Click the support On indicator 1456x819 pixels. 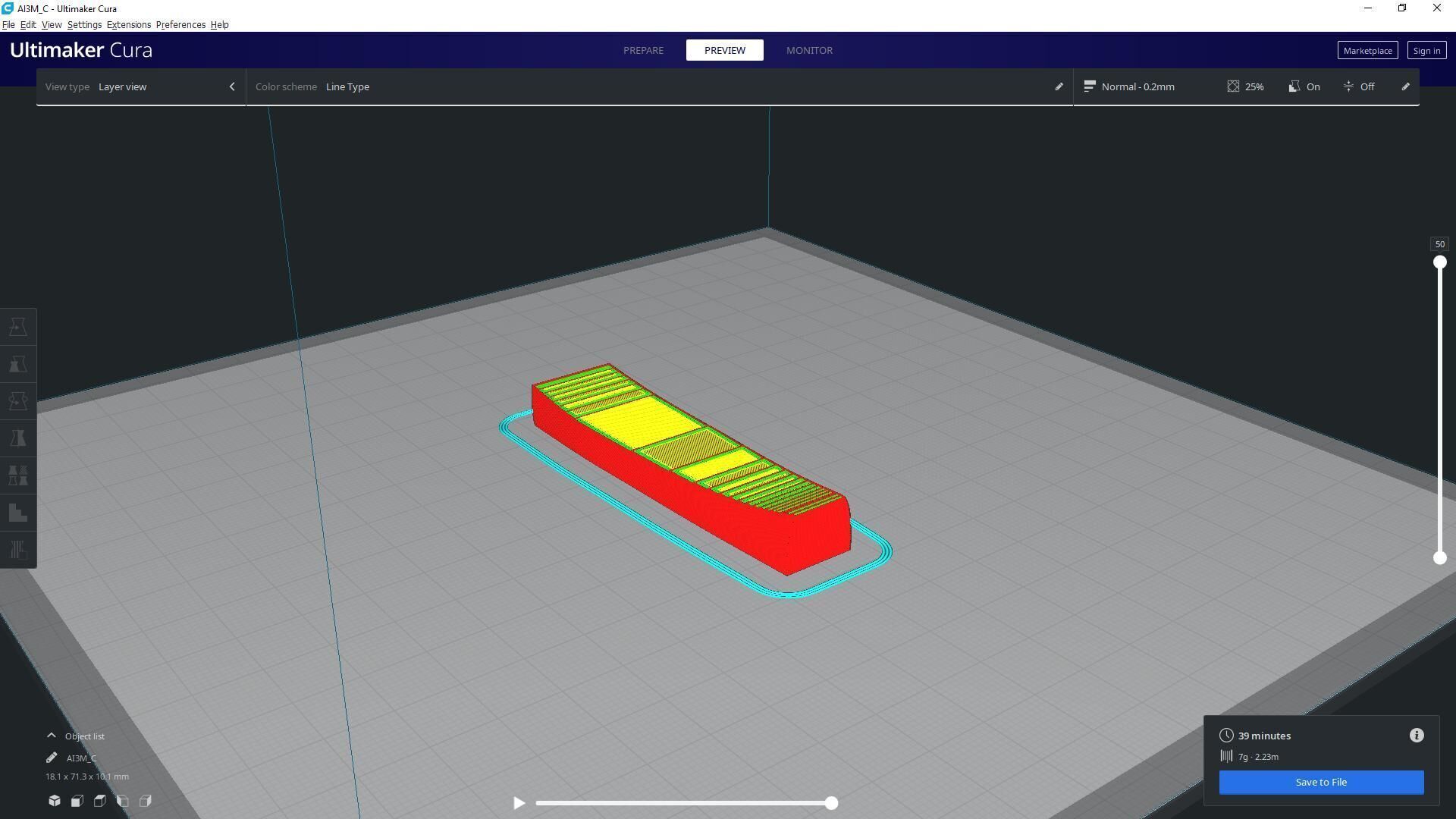point(1304,86)
